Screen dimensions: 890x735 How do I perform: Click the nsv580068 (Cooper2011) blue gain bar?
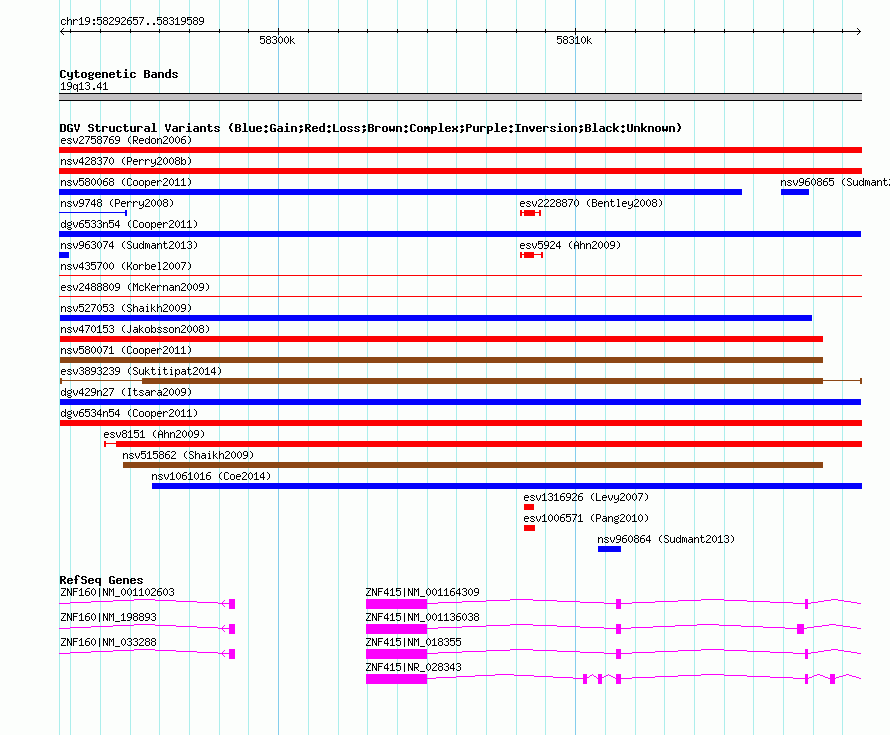[x=400, y=192]
